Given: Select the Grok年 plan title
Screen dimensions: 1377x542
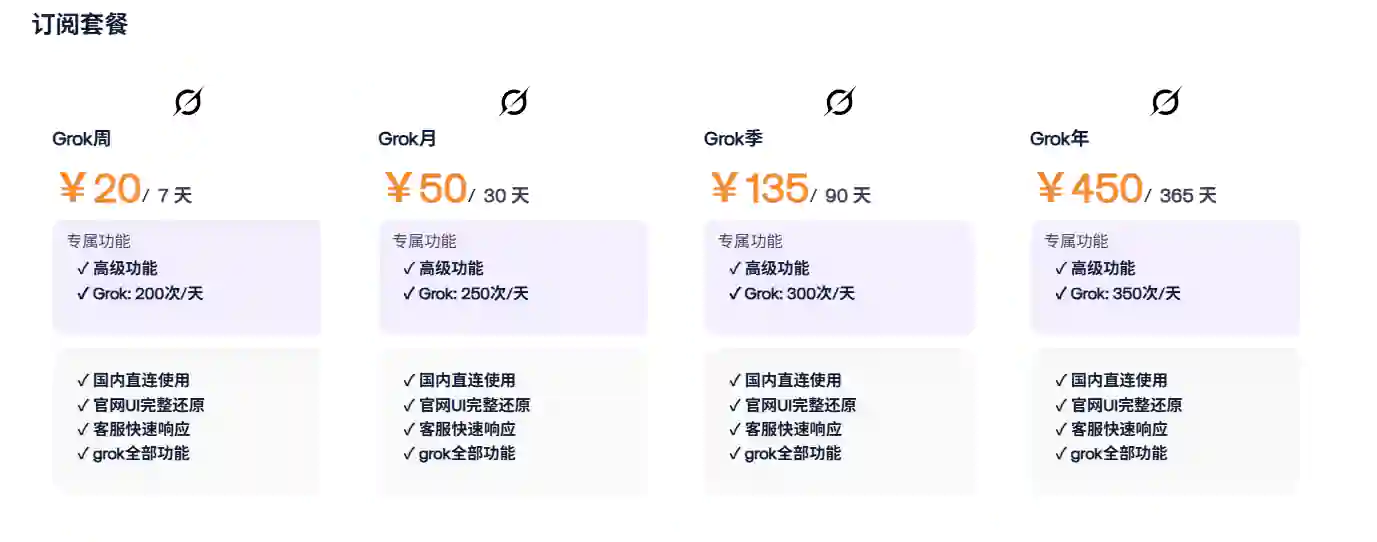Looking at the screenshot, I should pyautogui.click(x=1059, y=139).
